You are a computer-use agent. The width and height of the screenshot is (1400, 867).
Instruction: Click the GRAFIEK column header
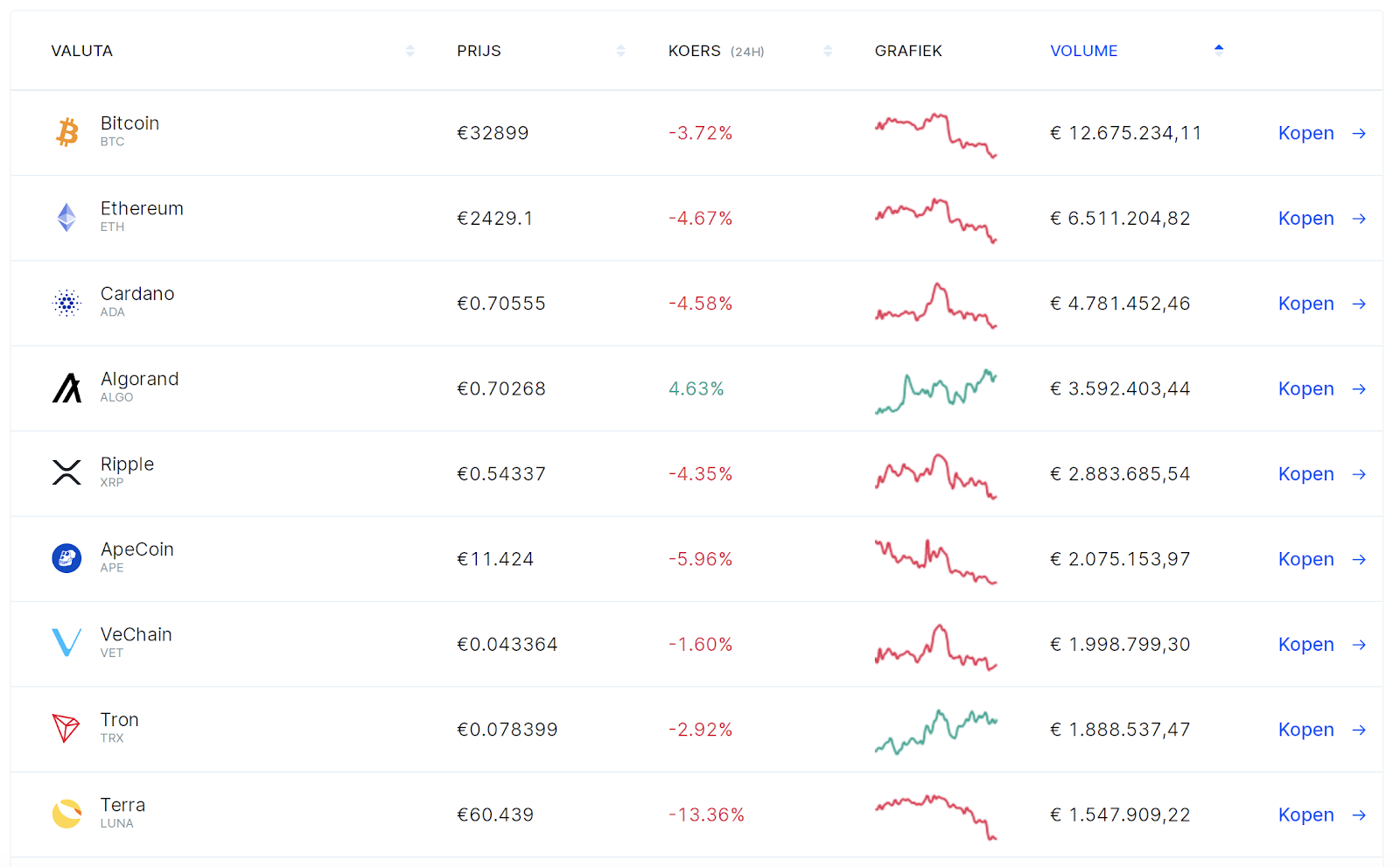click(908, 51)
